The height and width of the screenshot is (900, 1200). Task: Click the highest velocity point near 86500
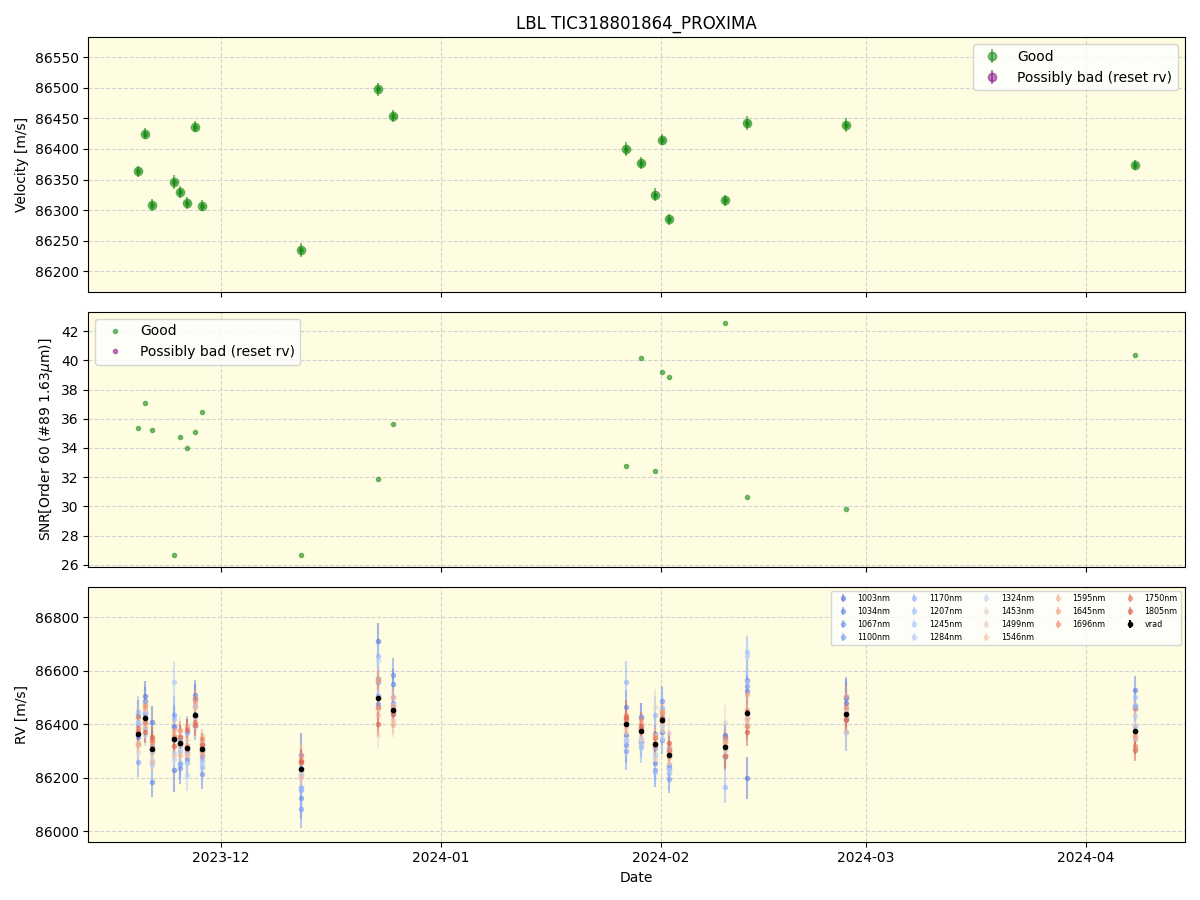[378, 89]
